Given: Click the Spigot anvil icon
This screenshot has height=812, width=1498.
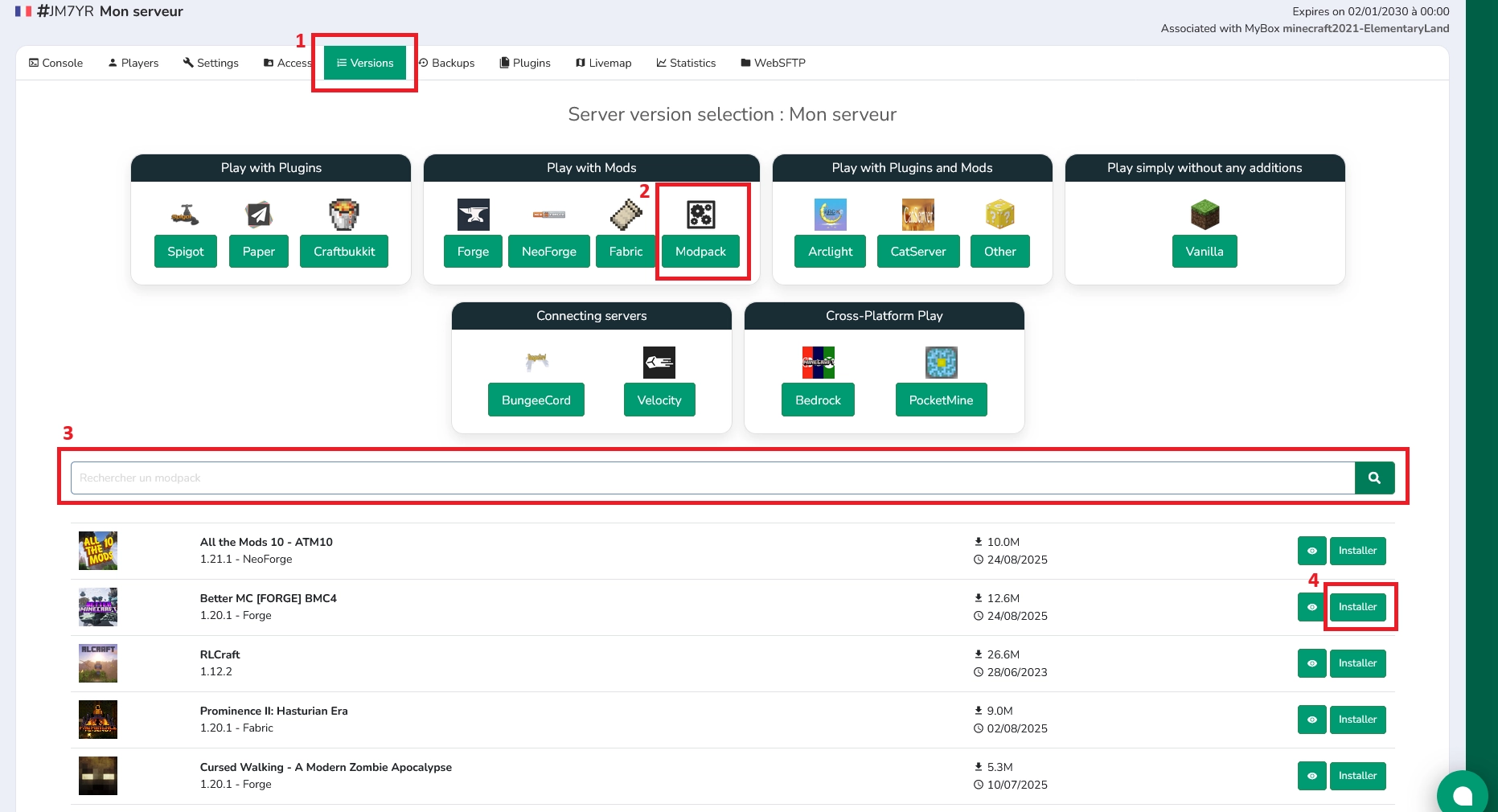Looking at the screenshot, I should (x=185, y=215).
